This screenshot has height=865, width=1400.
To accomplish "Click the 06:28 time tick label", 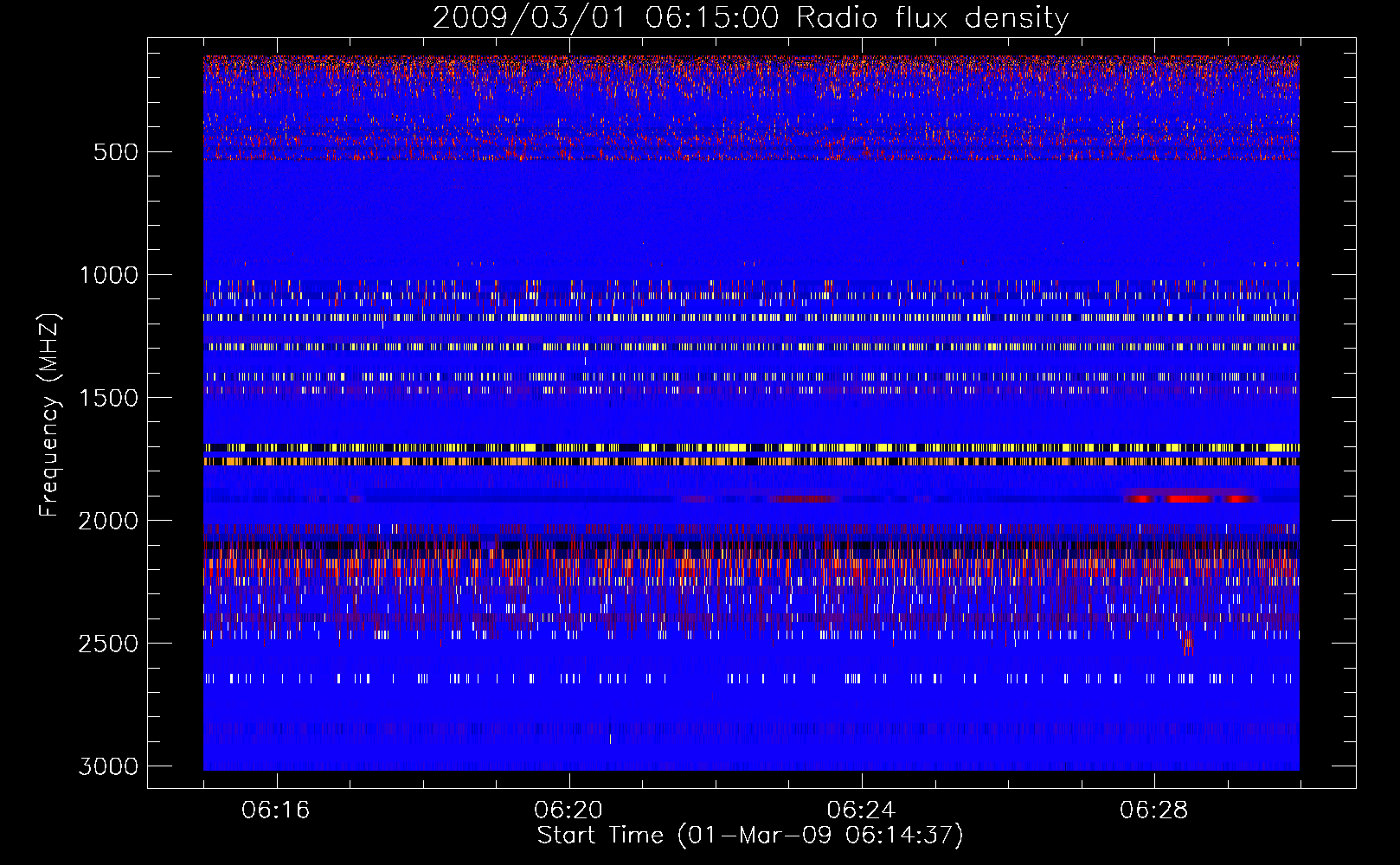I will 1153,810.
